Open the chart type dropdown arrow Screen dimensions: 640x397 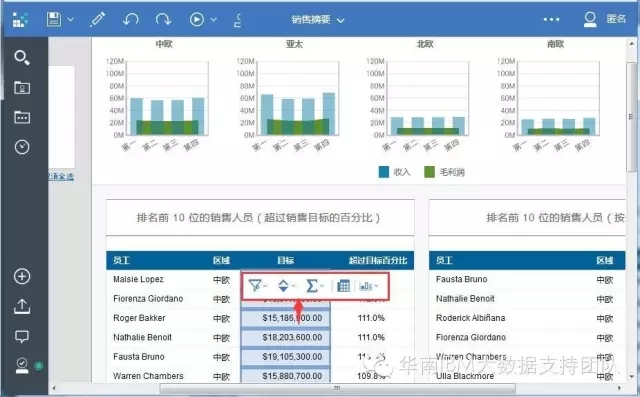click(x=376, y=286)
